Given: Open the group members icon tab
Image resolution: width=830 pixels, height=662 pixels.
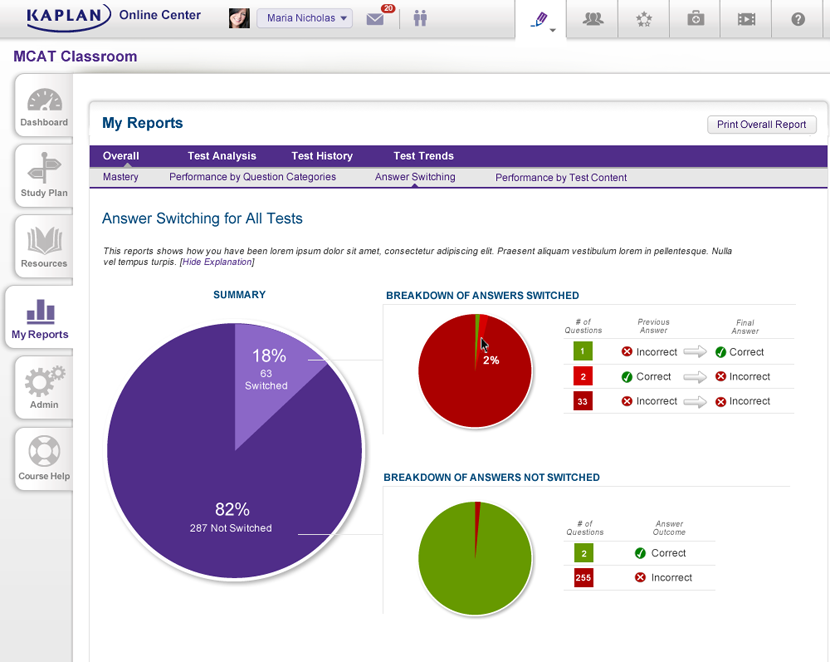Looking at the screenshot, I should pos(592,19).
